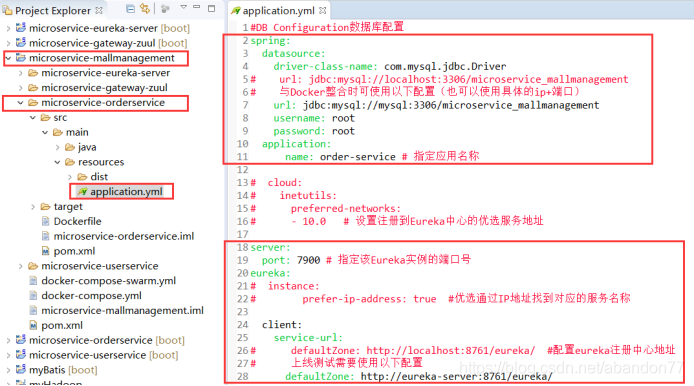Click microservice-eureka-server [boot] project icon
Viewport: 694px width, 386px height.
point(20,28)
